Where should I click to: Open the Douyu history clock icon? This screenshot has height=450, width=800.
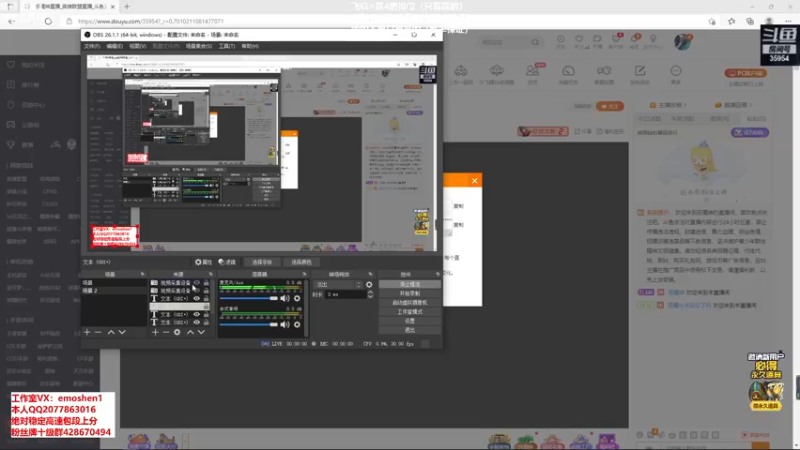560,39
